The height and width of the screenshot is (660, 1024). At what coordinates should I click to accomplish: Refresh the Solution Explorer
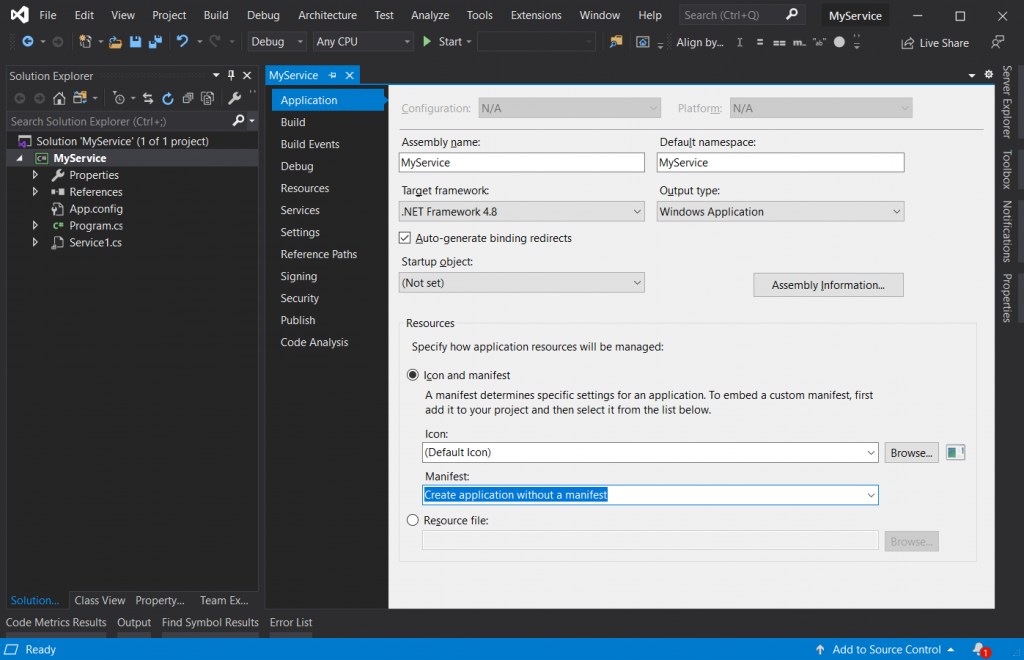click(x=168, y=99)
